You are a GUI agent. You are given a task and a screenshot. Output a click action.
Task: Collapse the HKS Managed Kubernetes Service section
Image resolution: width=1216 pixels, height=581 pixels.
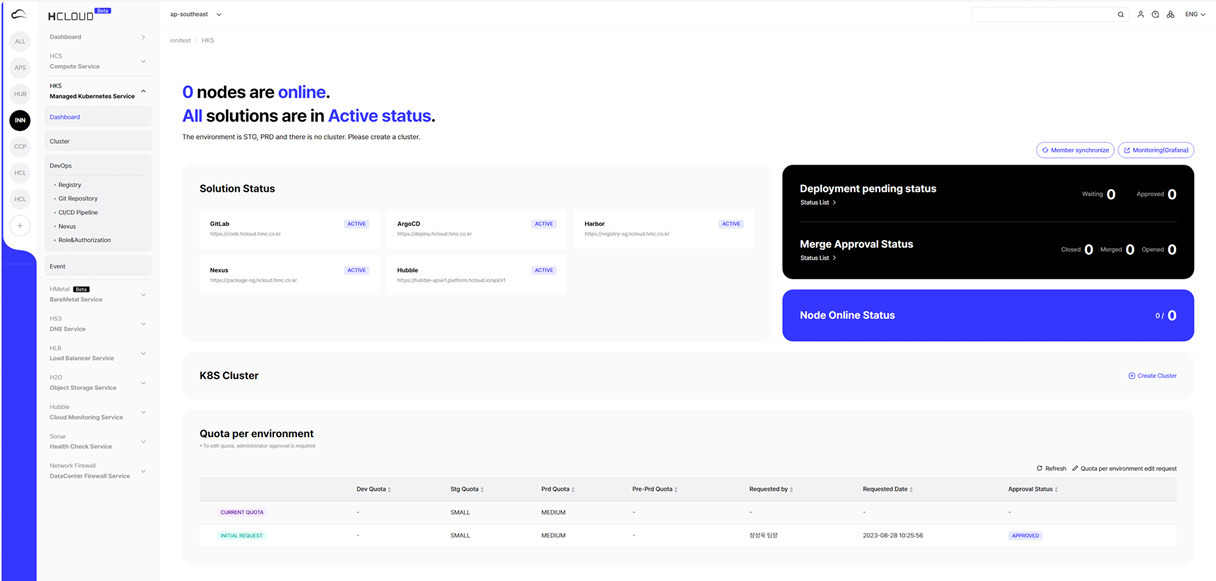coord(143,91)
